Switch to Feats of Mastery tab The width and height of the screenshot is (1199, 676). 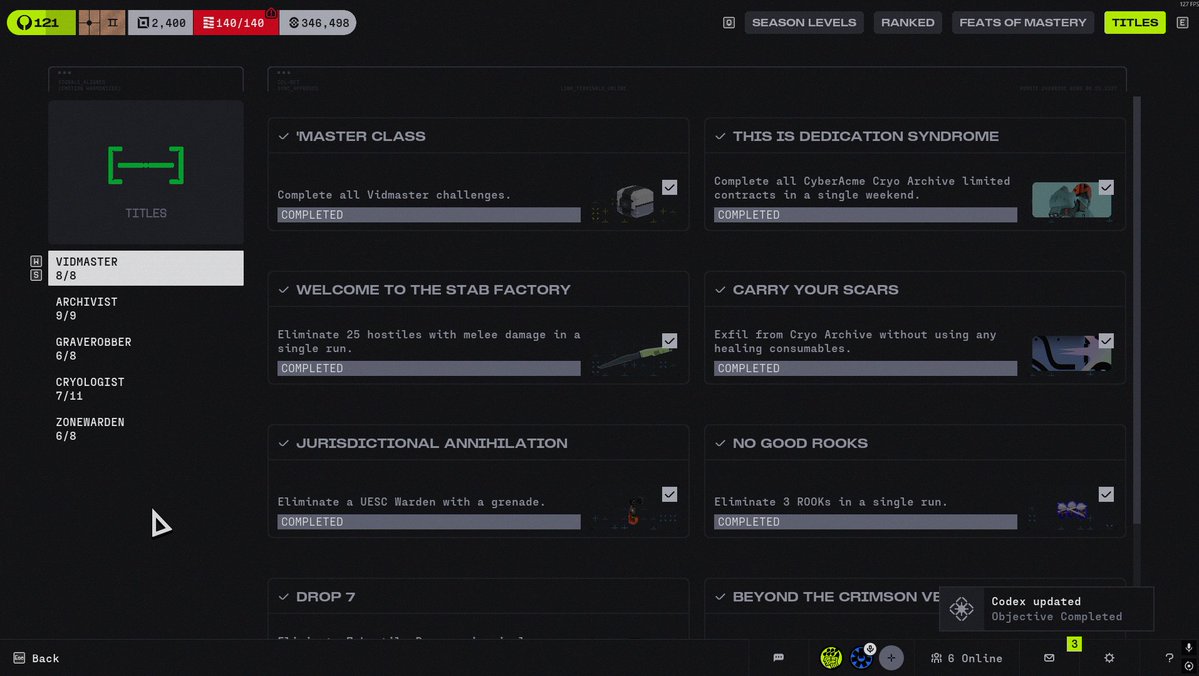click(x=1022, y=22)
